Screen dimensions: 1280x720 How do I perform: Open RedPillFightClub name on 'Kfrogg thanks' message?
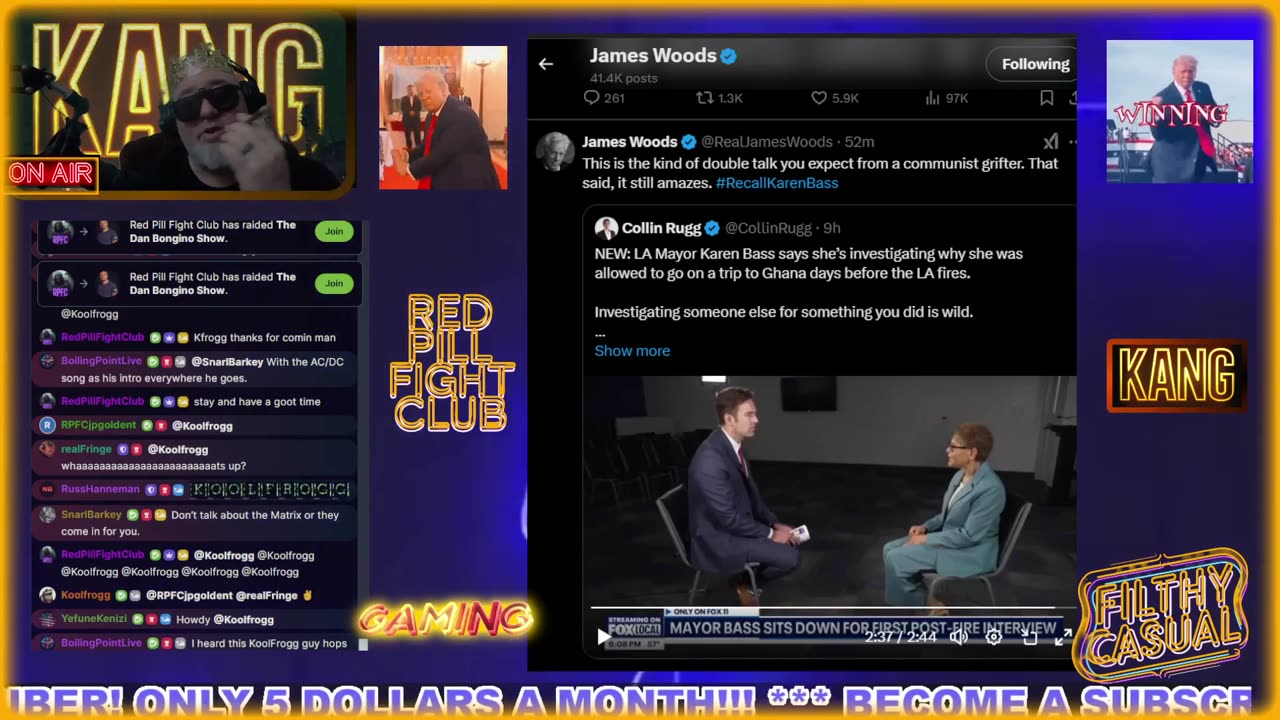(x=103, y=337)
